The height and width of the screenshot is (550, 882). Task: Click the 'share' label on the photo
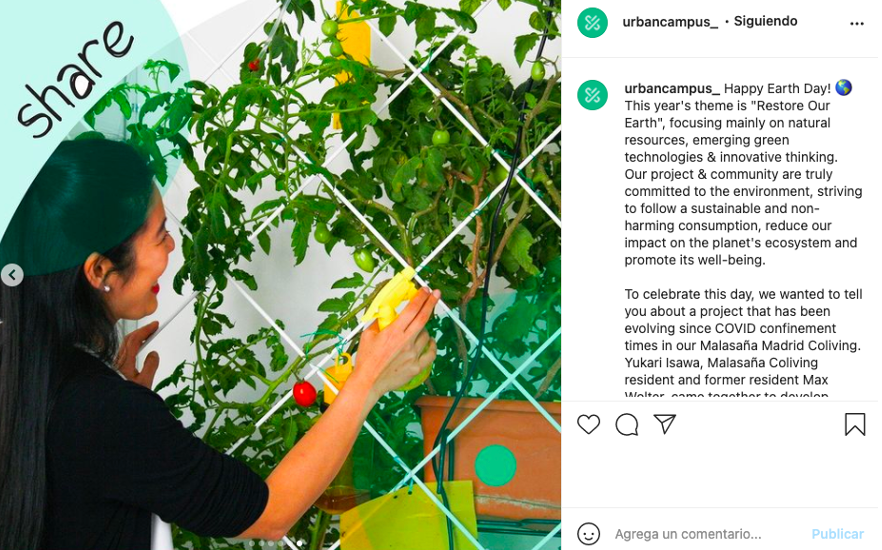[75, 79]
